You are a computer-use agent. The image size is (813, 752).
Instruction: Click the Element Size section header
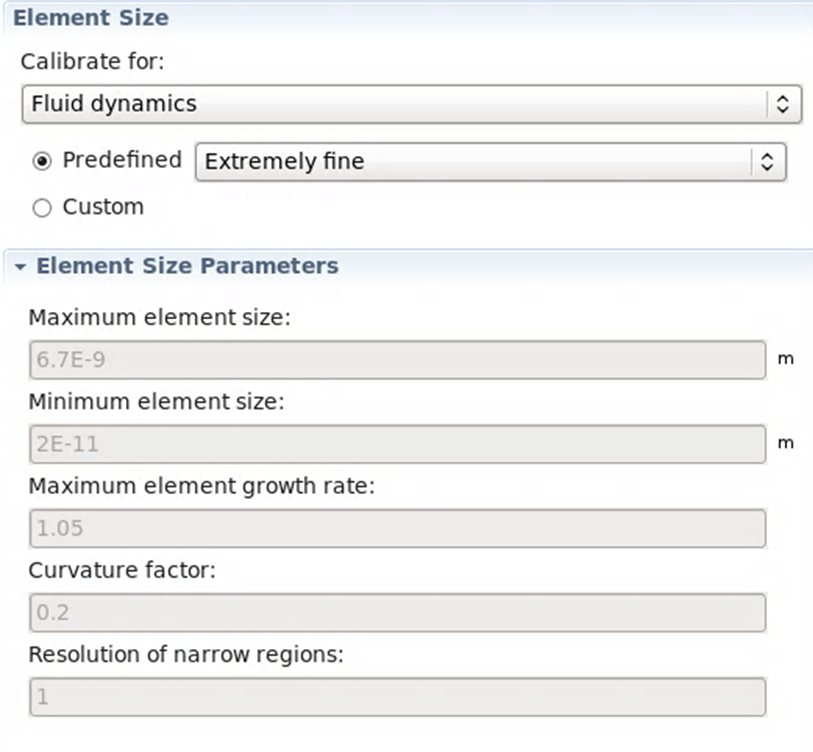(x=91, y=18)
